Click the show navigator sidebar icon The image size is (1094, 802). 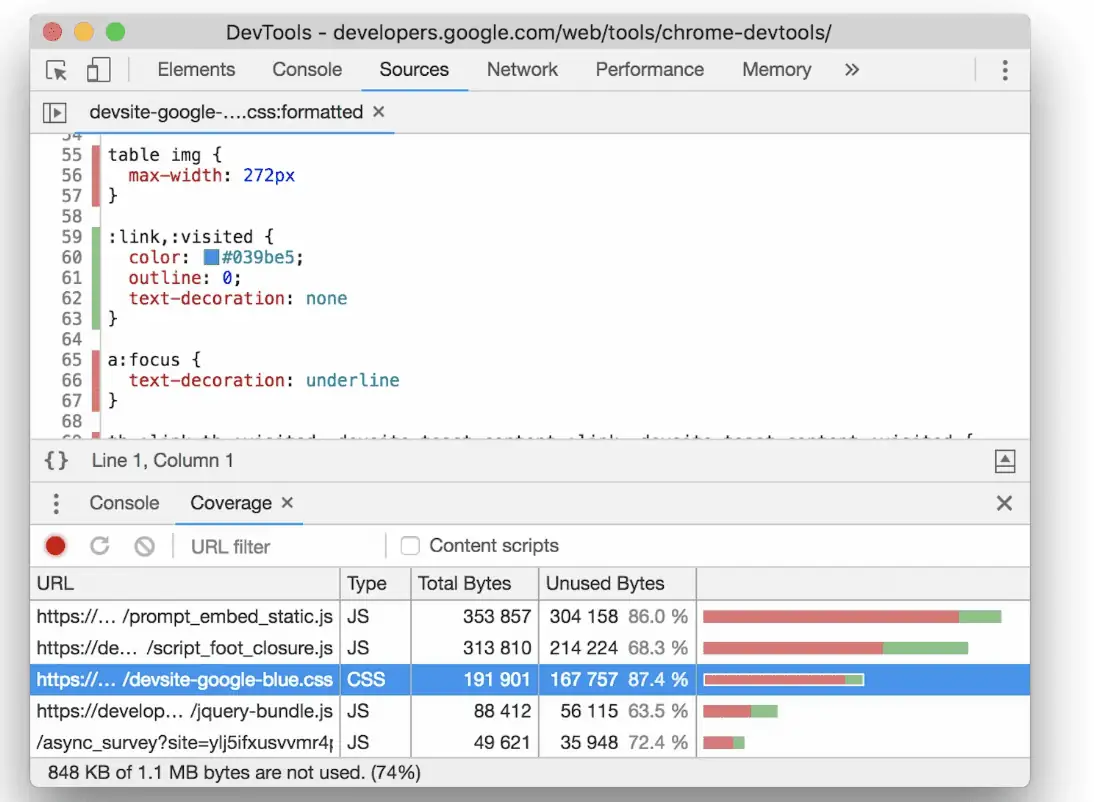point(57,112)
